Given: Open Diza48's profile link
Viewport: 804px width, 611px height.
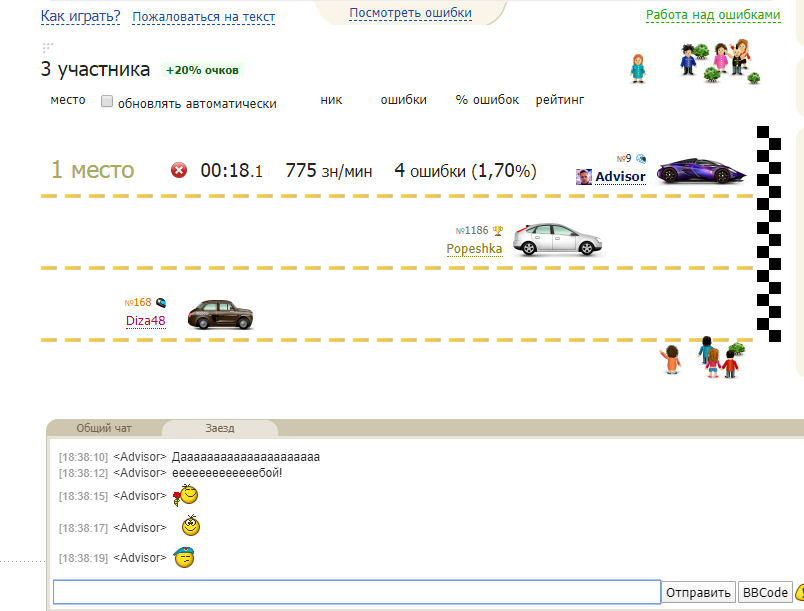Looking at the screenshot, I should point(146,321).
